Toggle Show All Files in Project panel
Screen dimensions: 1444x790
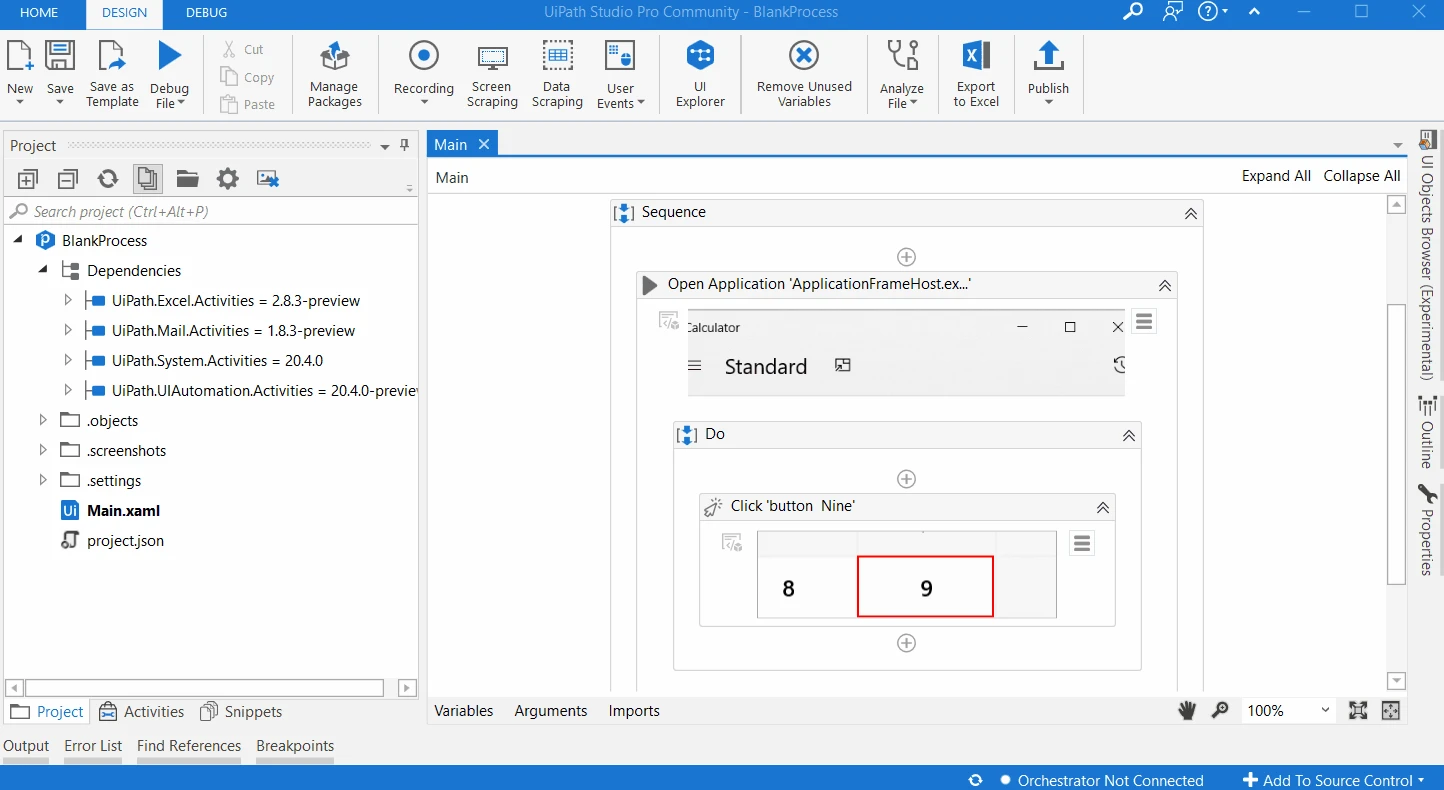click(x=147, y=179)
